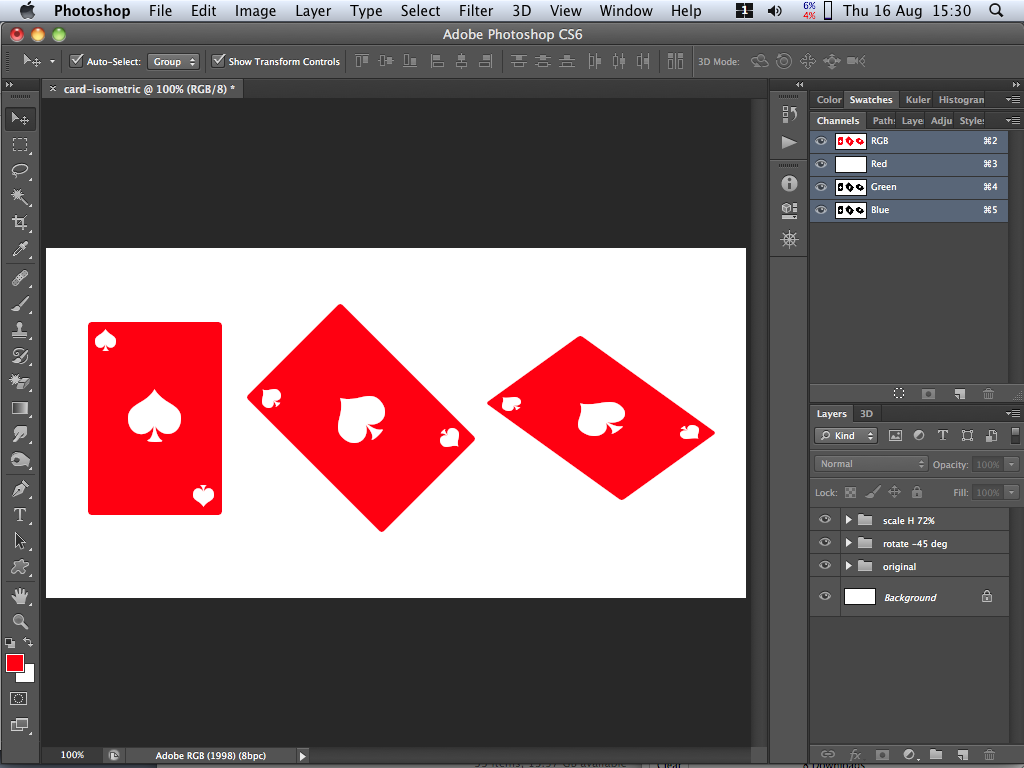The height and width of the screenshot is (768, 1024).
Task: Select the Pen tool
Action: tap(20, 489)
